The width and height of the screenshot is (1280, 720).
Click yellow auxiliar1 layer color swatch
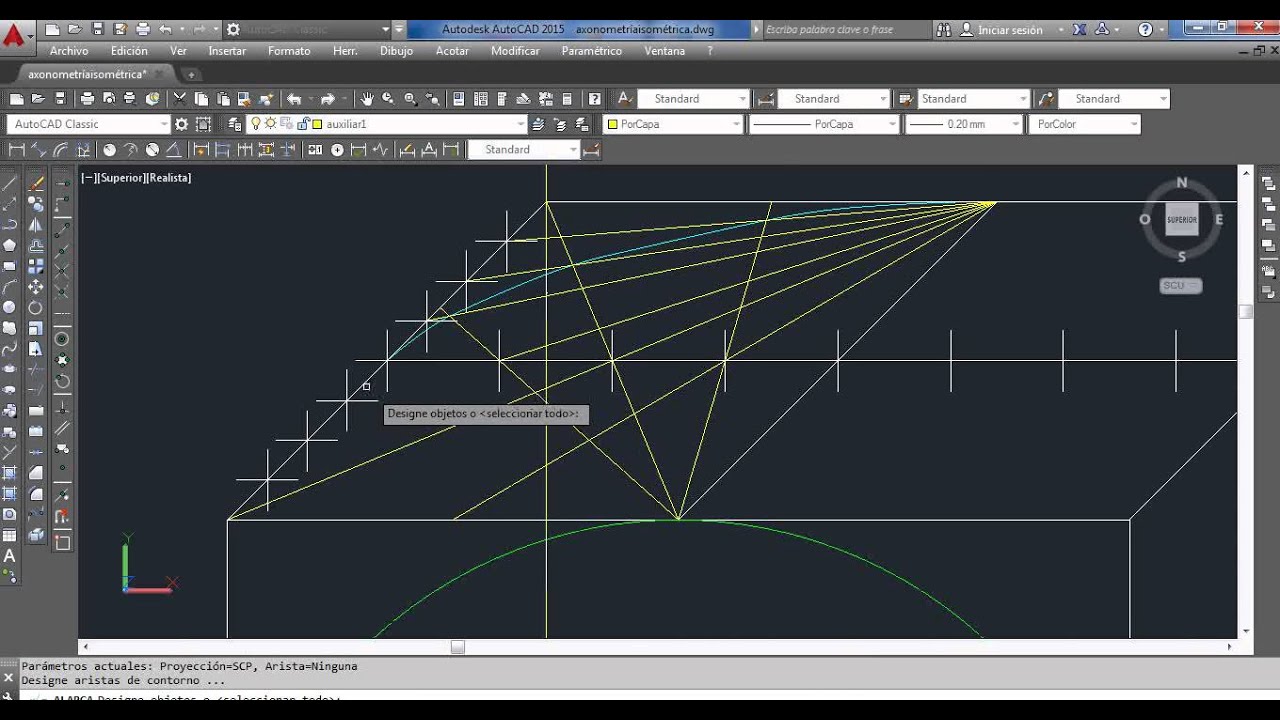tap(317, 124)
